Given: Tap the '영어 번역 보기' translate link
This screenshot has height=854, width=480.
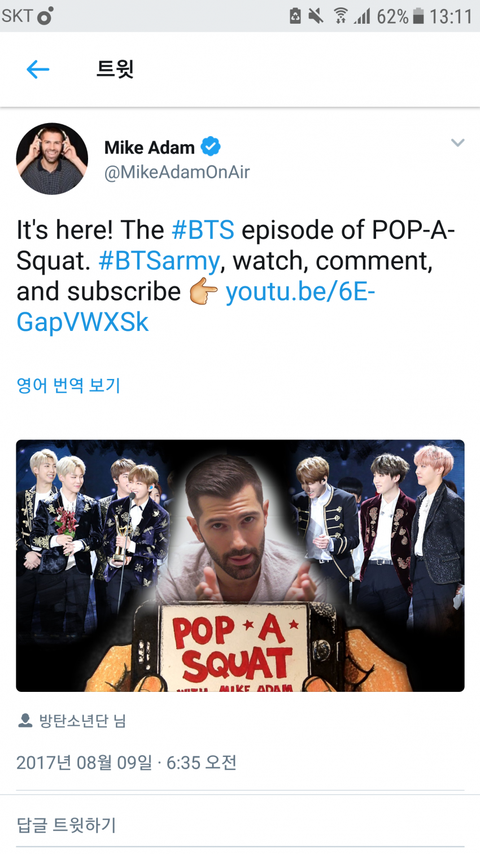Looking at the screenshot, I should tap(68, 386).
